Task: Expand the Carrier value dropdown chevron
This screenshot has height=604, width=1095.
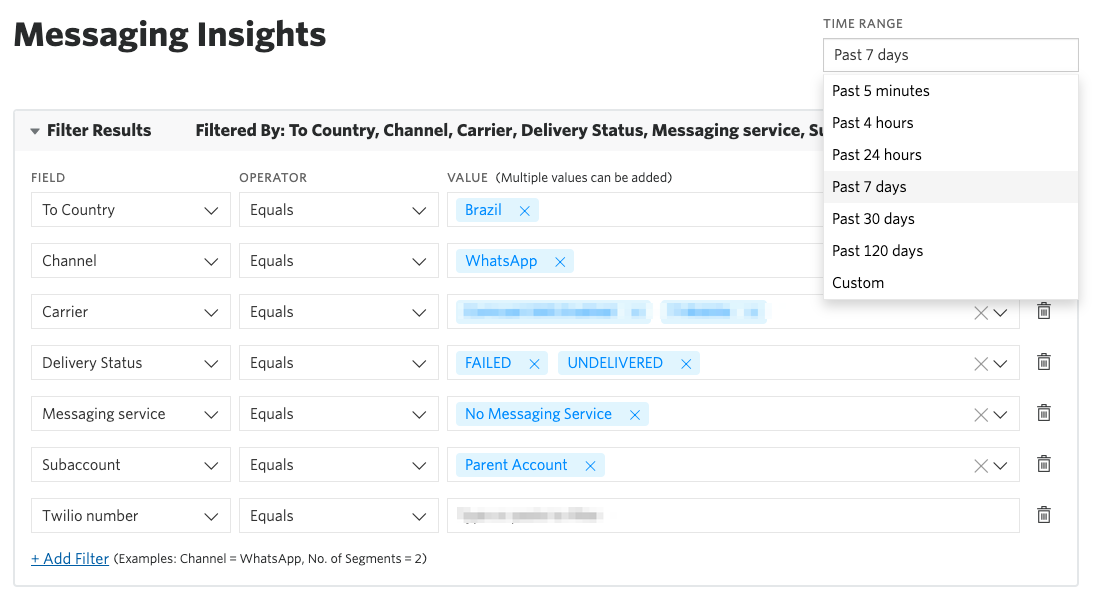Action: pyautogui.click(x=999, y=311)
